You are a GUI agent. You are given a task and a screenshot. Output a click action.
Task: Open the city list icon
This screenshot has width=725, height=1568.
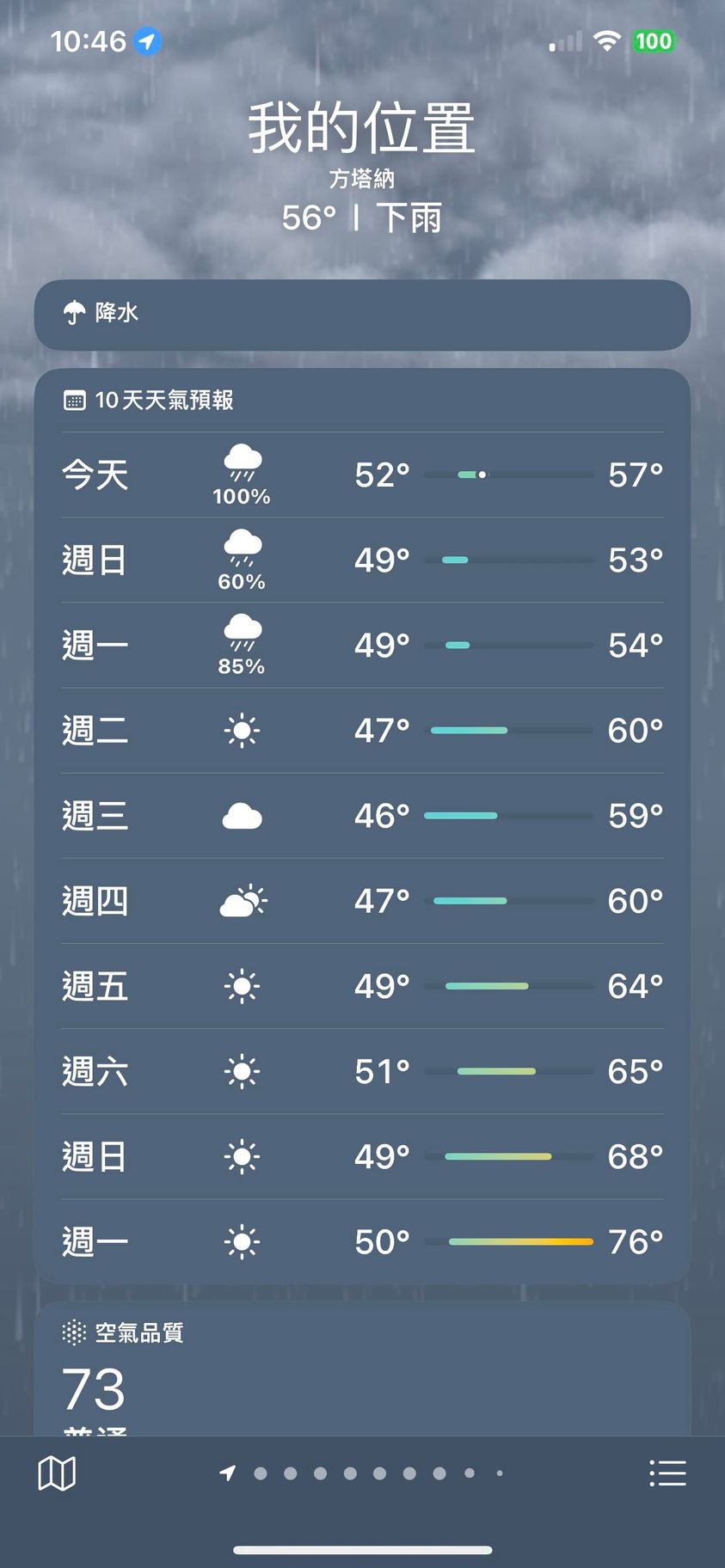pyautogui.click(x=667, y=1473)
